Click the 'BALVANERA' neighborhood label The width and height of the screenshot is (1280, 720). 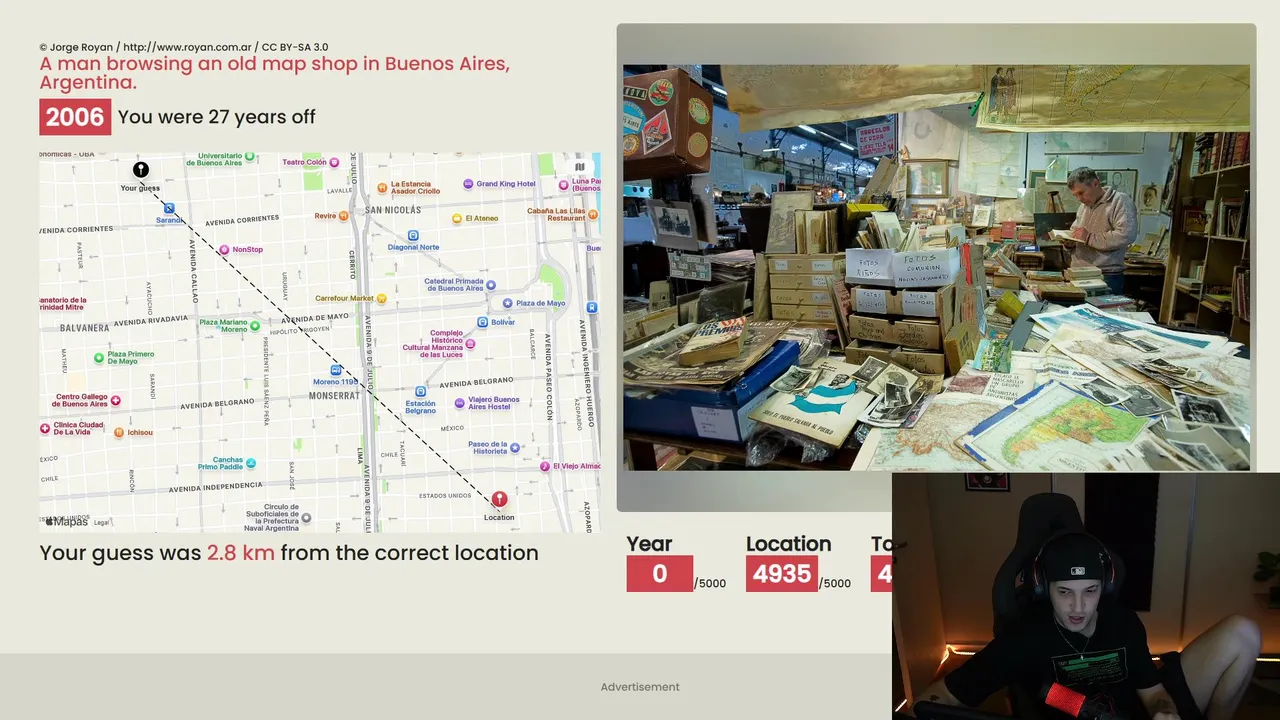84,327
